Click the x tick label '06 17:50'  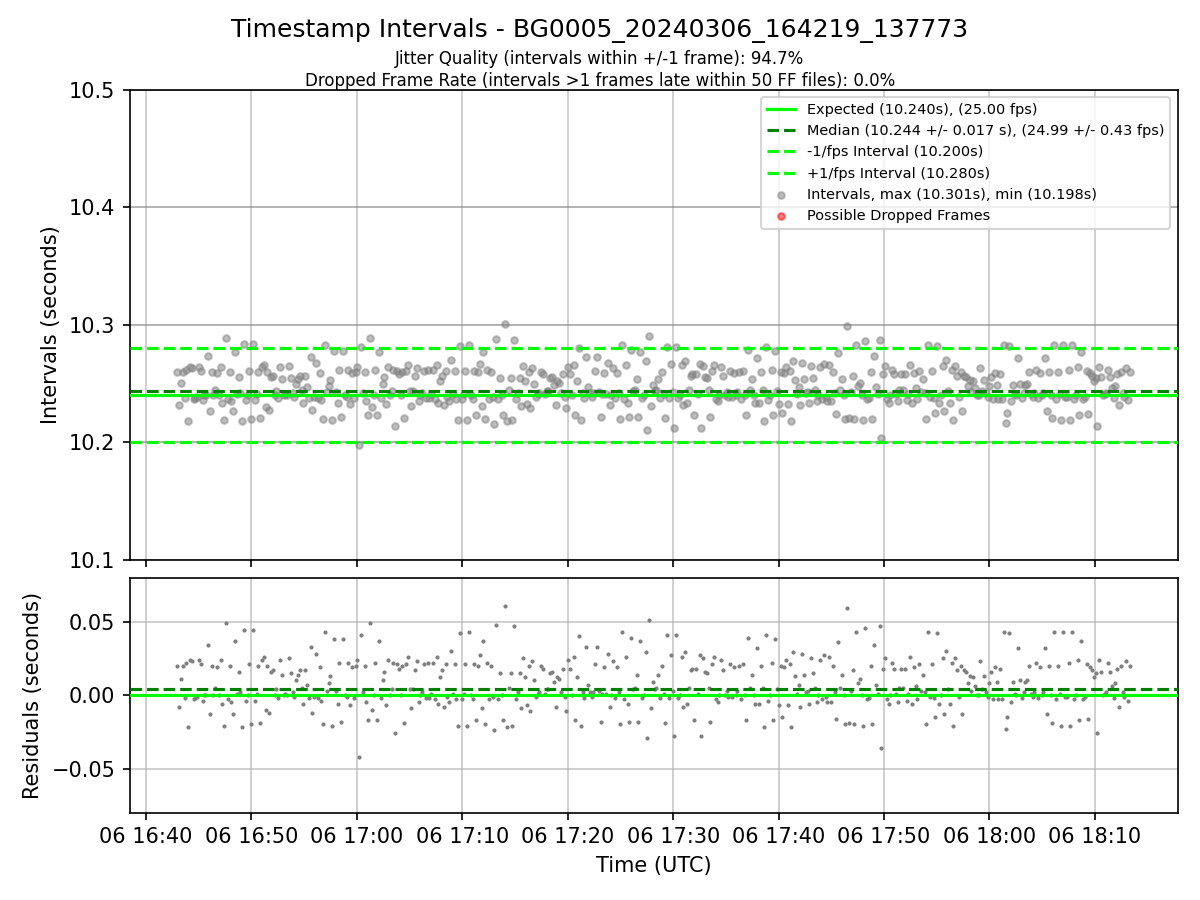tap(883, 835)
